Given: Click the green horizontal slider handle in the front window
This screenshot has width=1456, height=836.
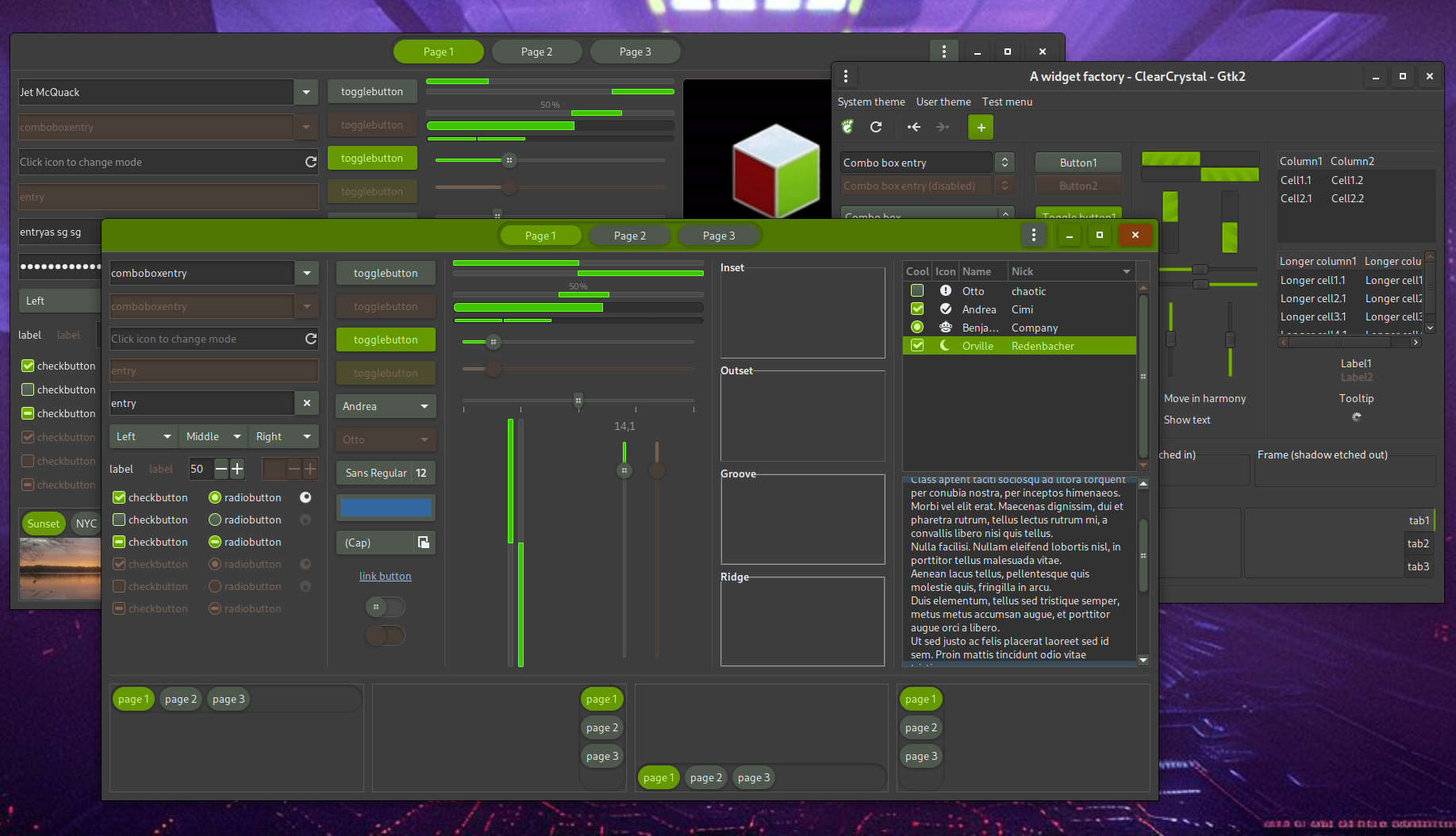Looking at the screenshot, I should pos(494,342).
